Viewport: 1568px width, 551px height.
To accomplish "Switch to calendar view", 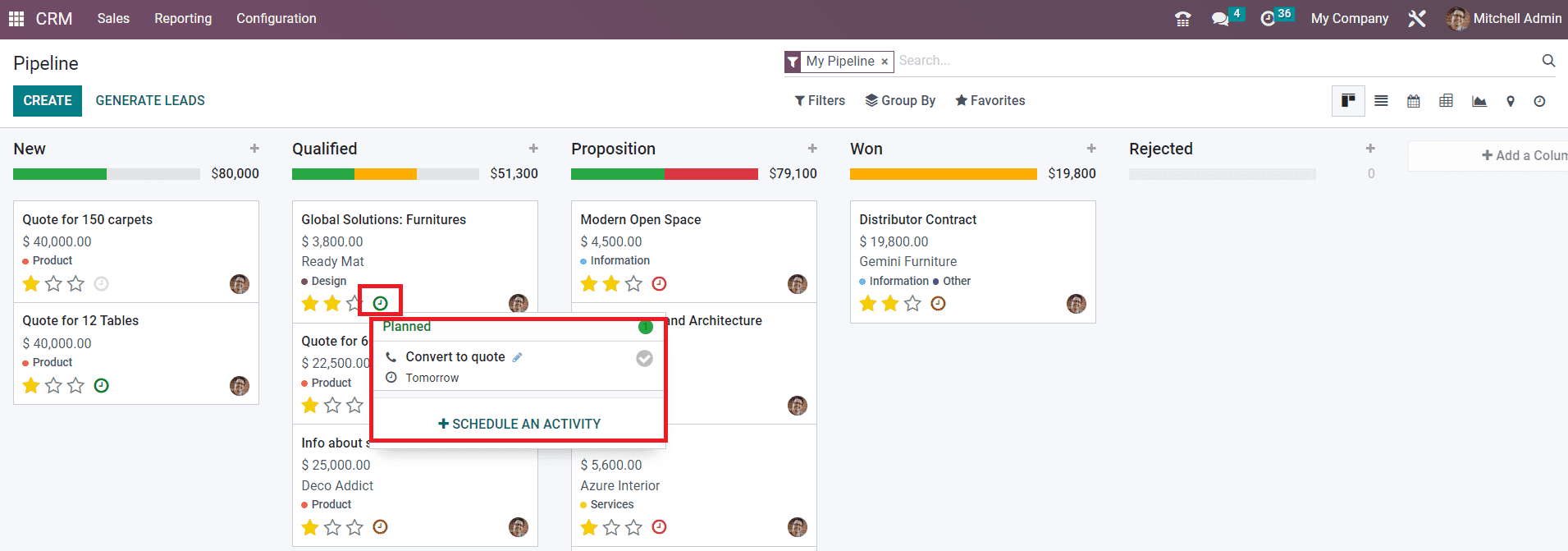I will 1413,101.
